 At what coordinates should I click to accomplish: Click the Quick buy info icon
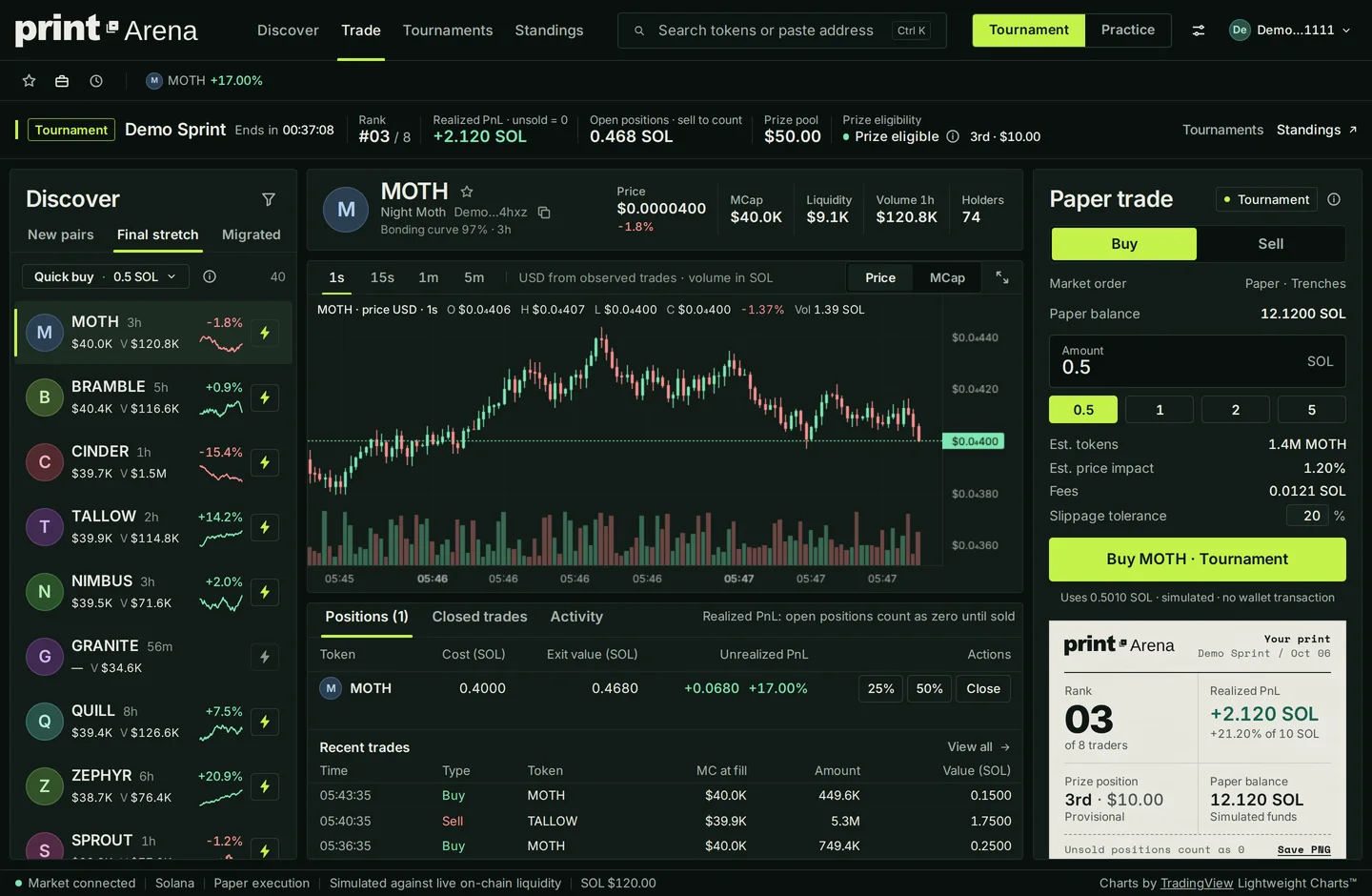pyautogui.click(x=210, y=276)
